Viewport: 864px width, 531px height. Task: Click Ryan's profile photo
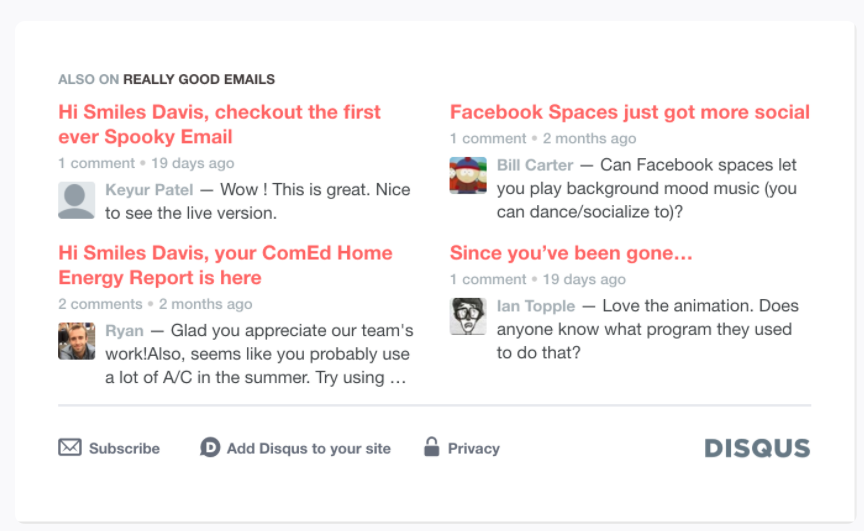click(77, 341)
